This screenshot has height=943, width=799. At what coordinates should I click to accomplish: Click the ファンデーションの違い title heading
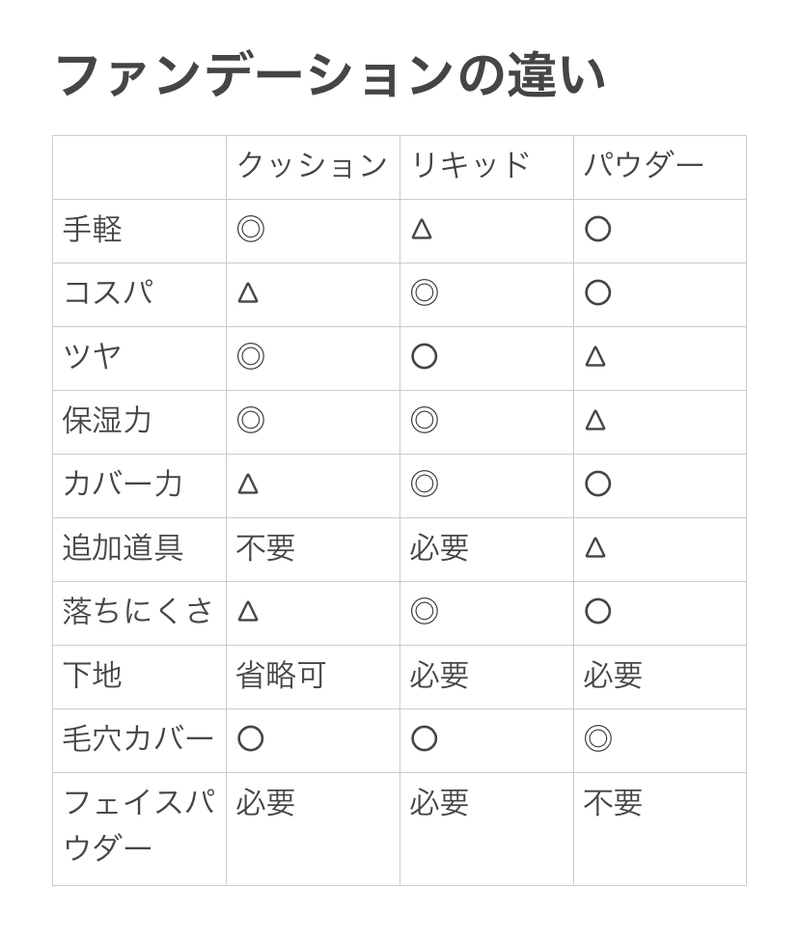[331, 76]
